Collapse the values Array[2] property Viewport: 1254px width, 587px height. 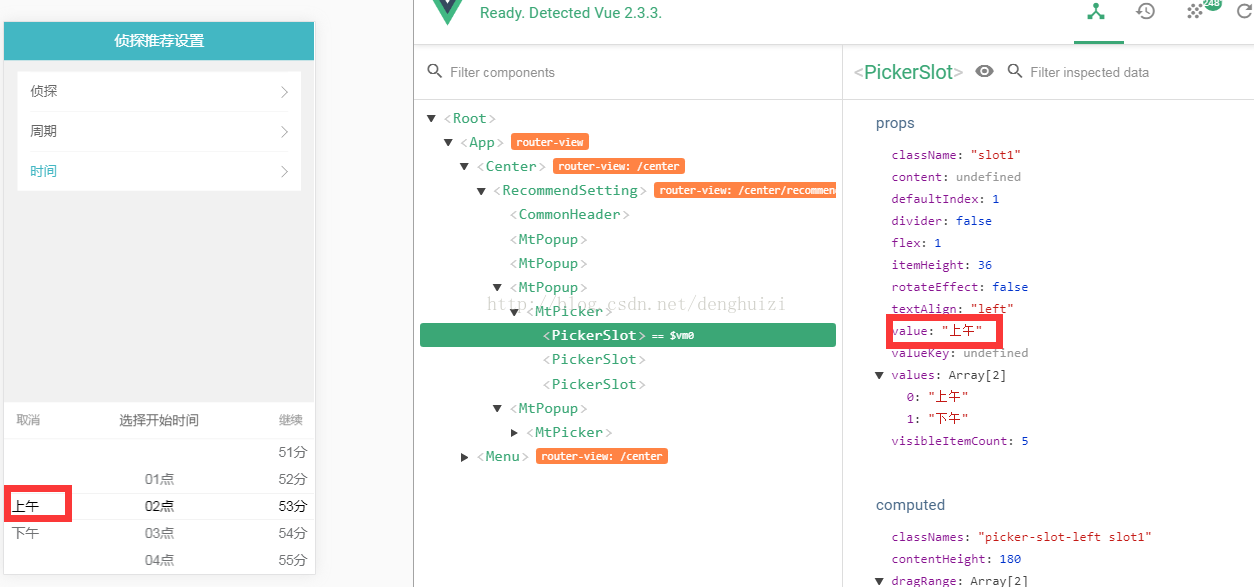click(x=880, y=375)
